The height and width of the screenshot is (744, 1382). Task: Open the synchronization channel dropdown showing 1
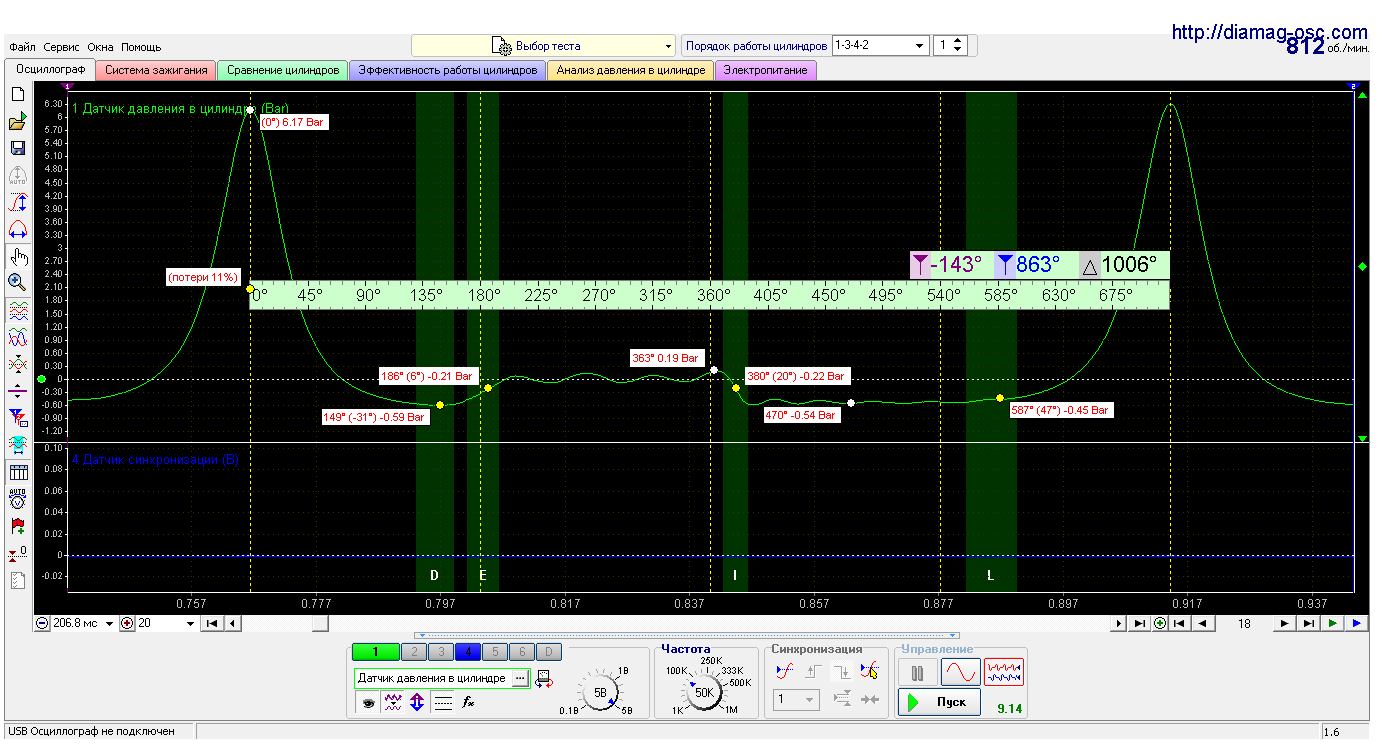point(797,700)
